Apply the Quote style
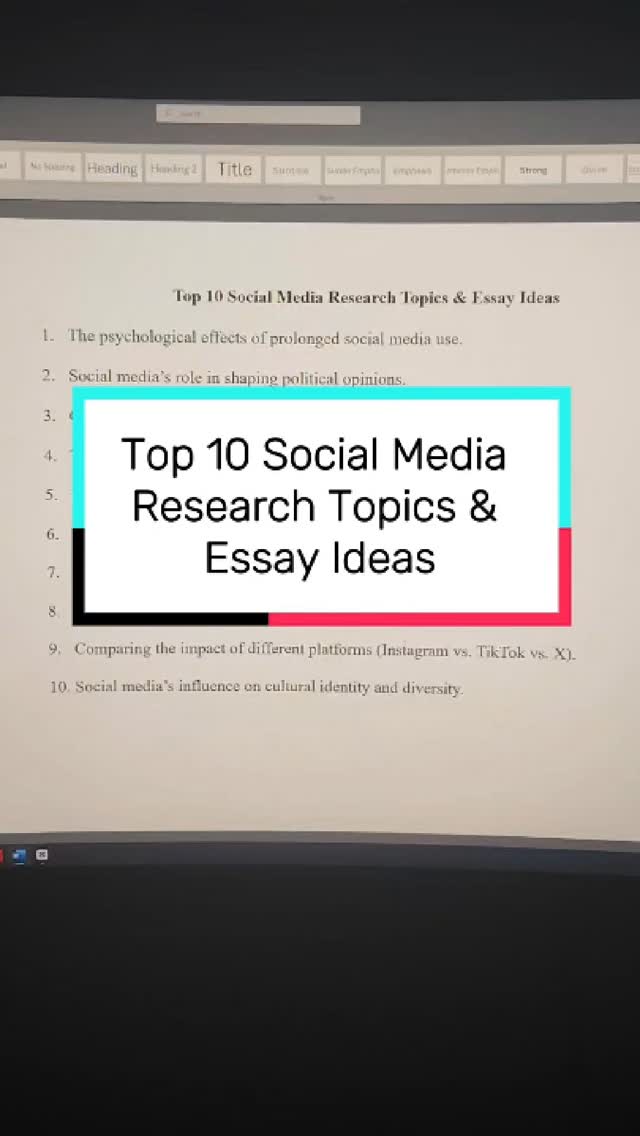The image size is (640, 1136). click(594, 170)
